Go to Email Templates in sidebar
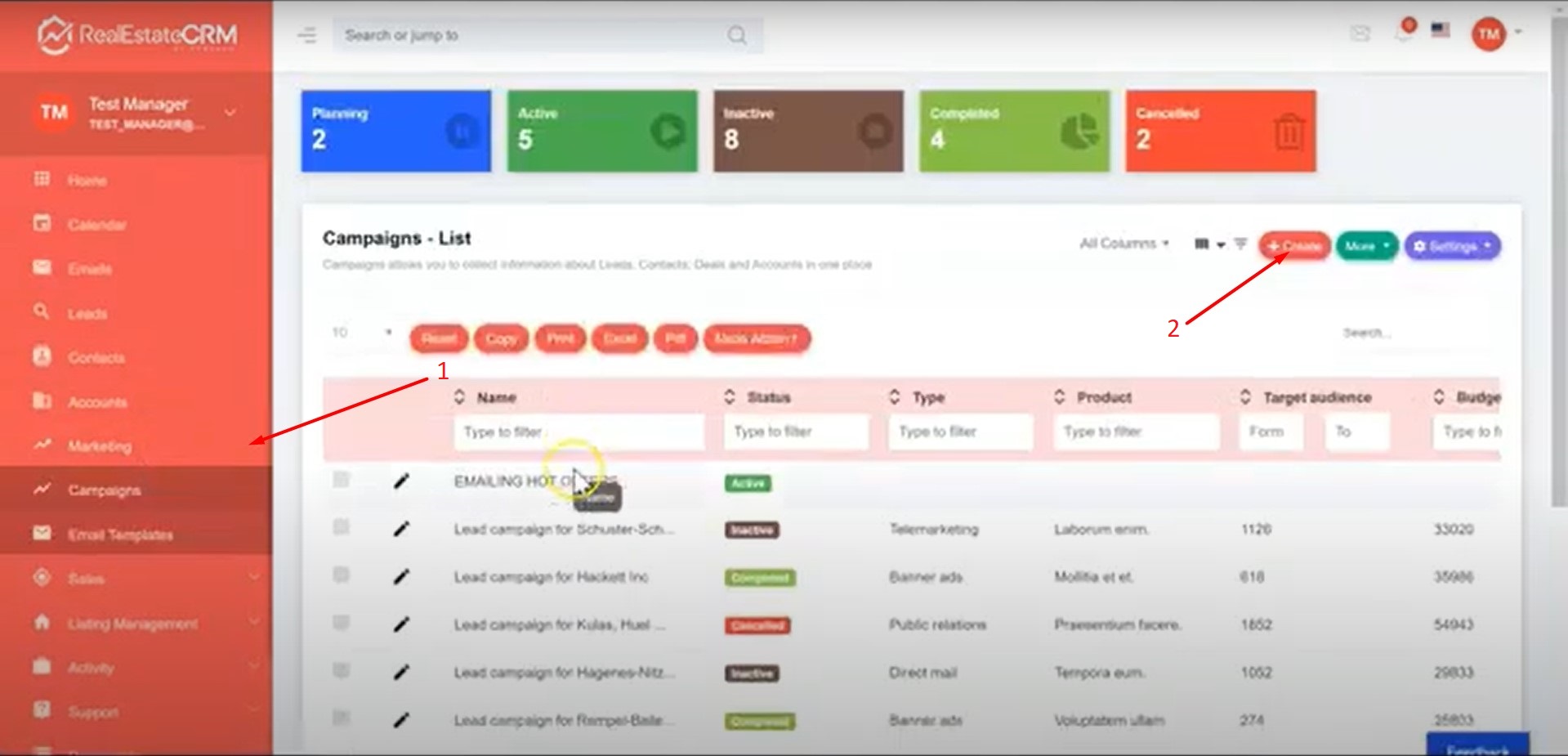This screenshot has height=756, width=1568. tap(120, 535)
